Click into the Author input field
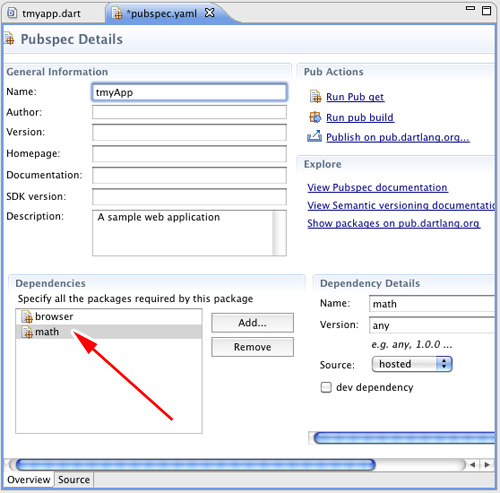Image resolution: width=500 pixels, height=493 pixels. tap(189, 112)
